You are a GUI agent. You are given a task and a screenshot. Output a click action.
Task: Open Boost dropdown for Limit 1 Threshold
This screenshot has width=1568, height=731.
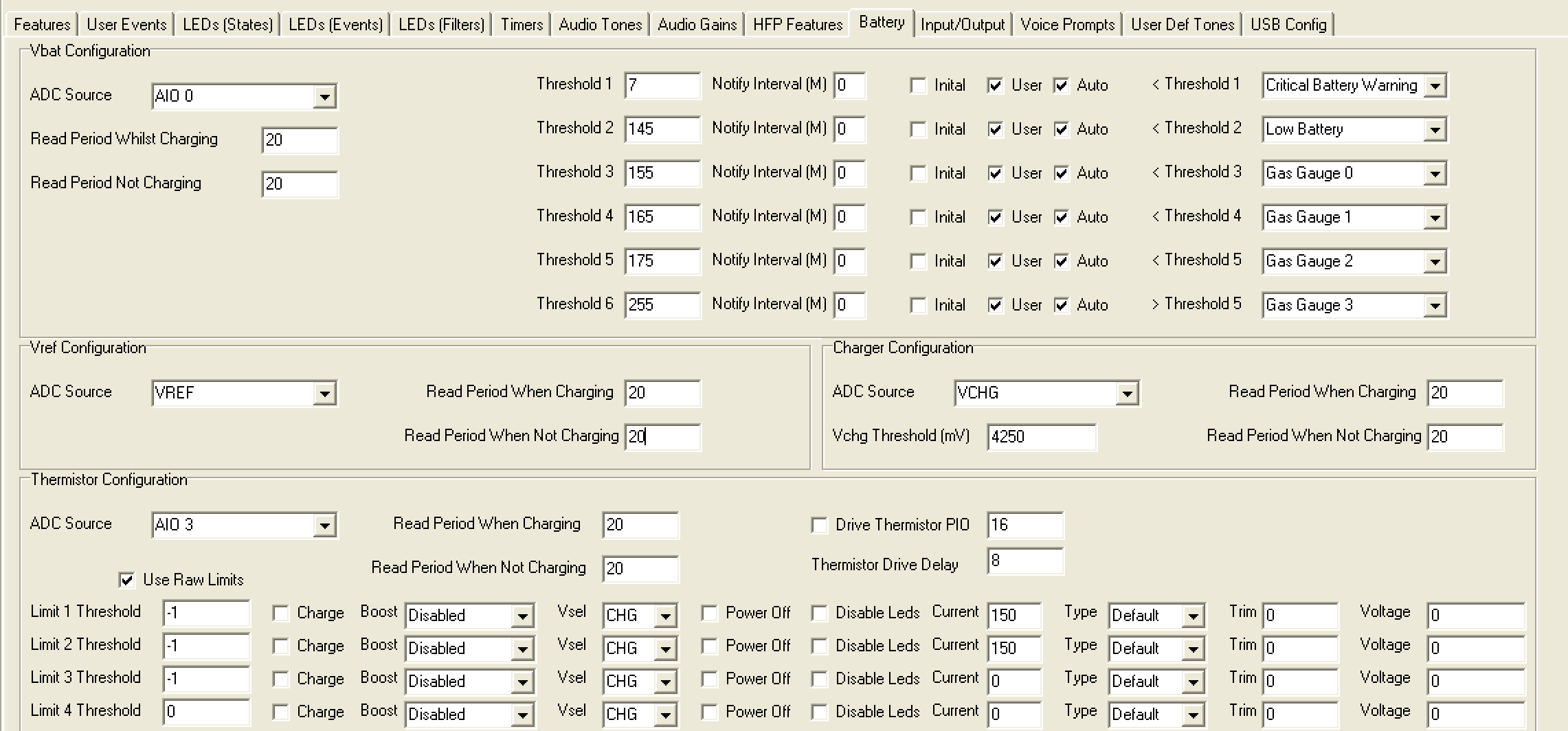coord(522,616)
